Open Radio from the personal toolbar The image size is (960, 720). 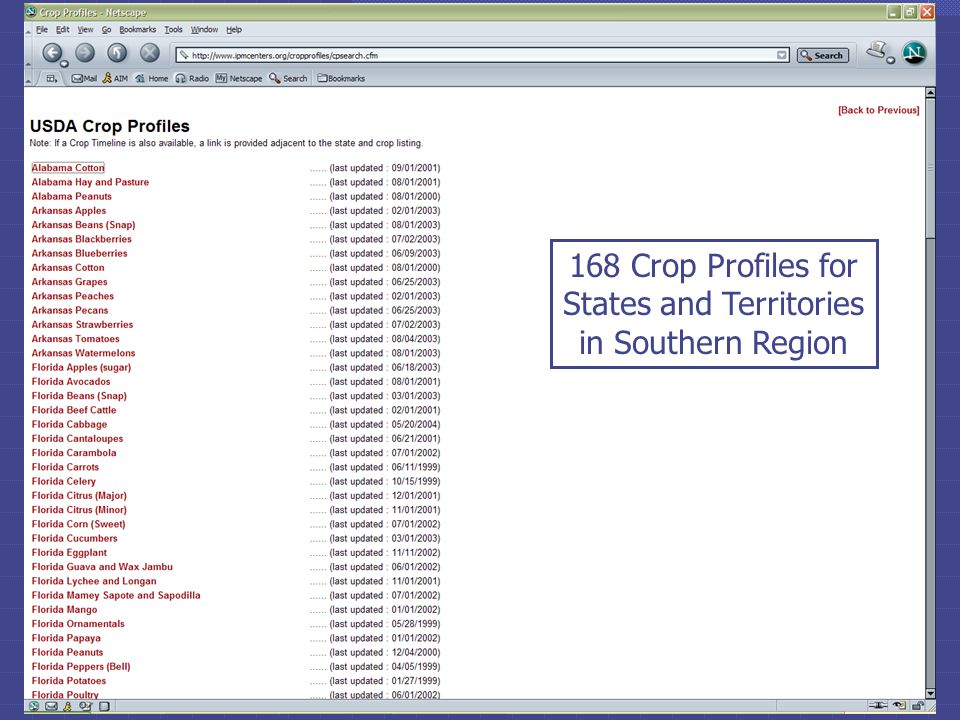tap(192, 78)
